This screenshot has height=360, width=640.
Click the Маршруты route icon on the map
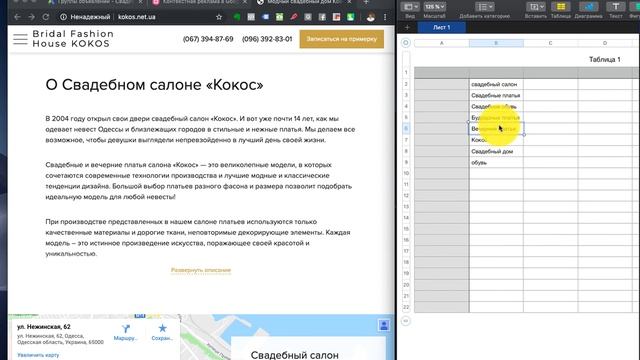pos(125,329)
